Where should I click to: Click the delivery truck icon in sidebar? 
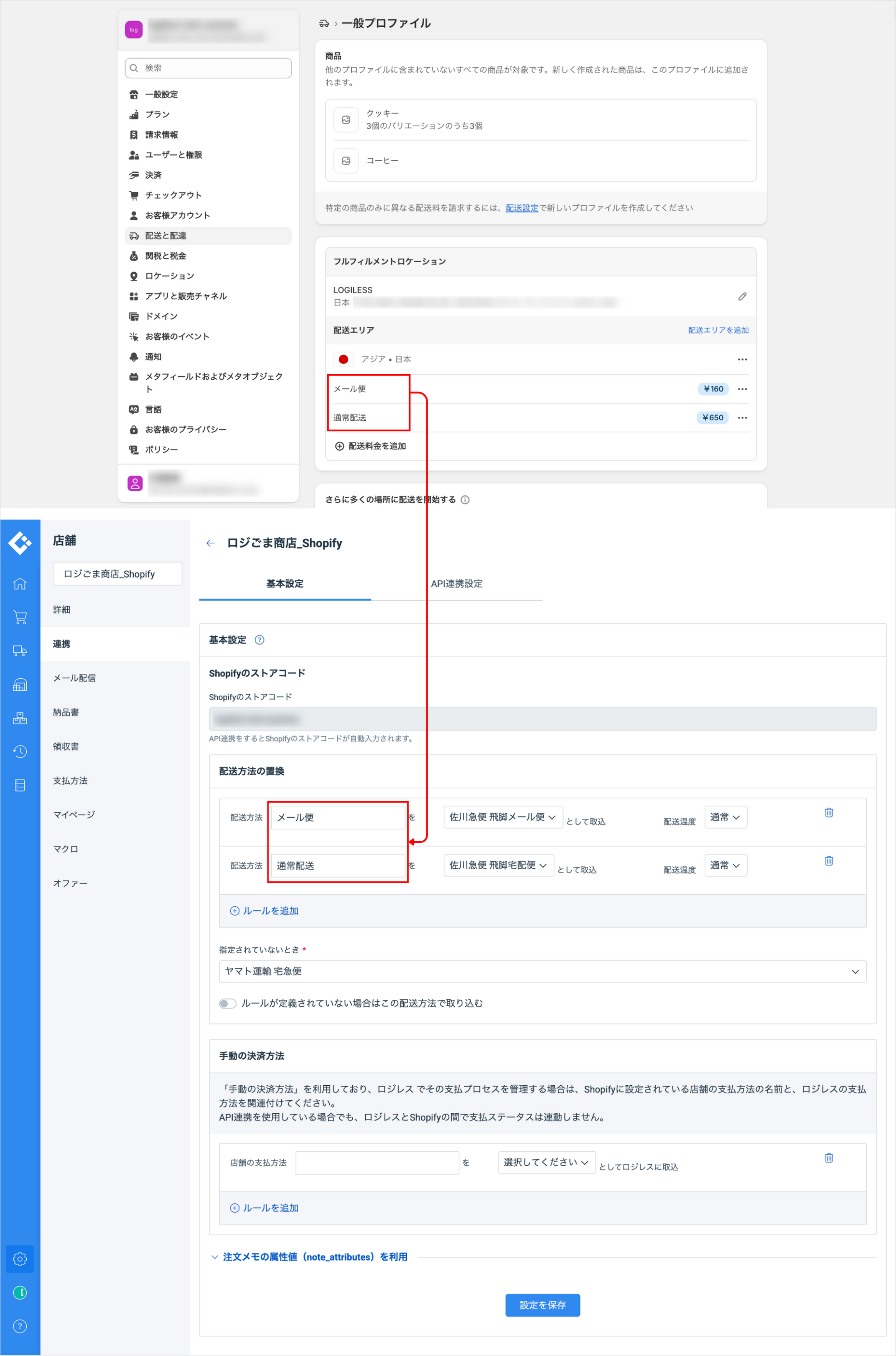point(20,650)
